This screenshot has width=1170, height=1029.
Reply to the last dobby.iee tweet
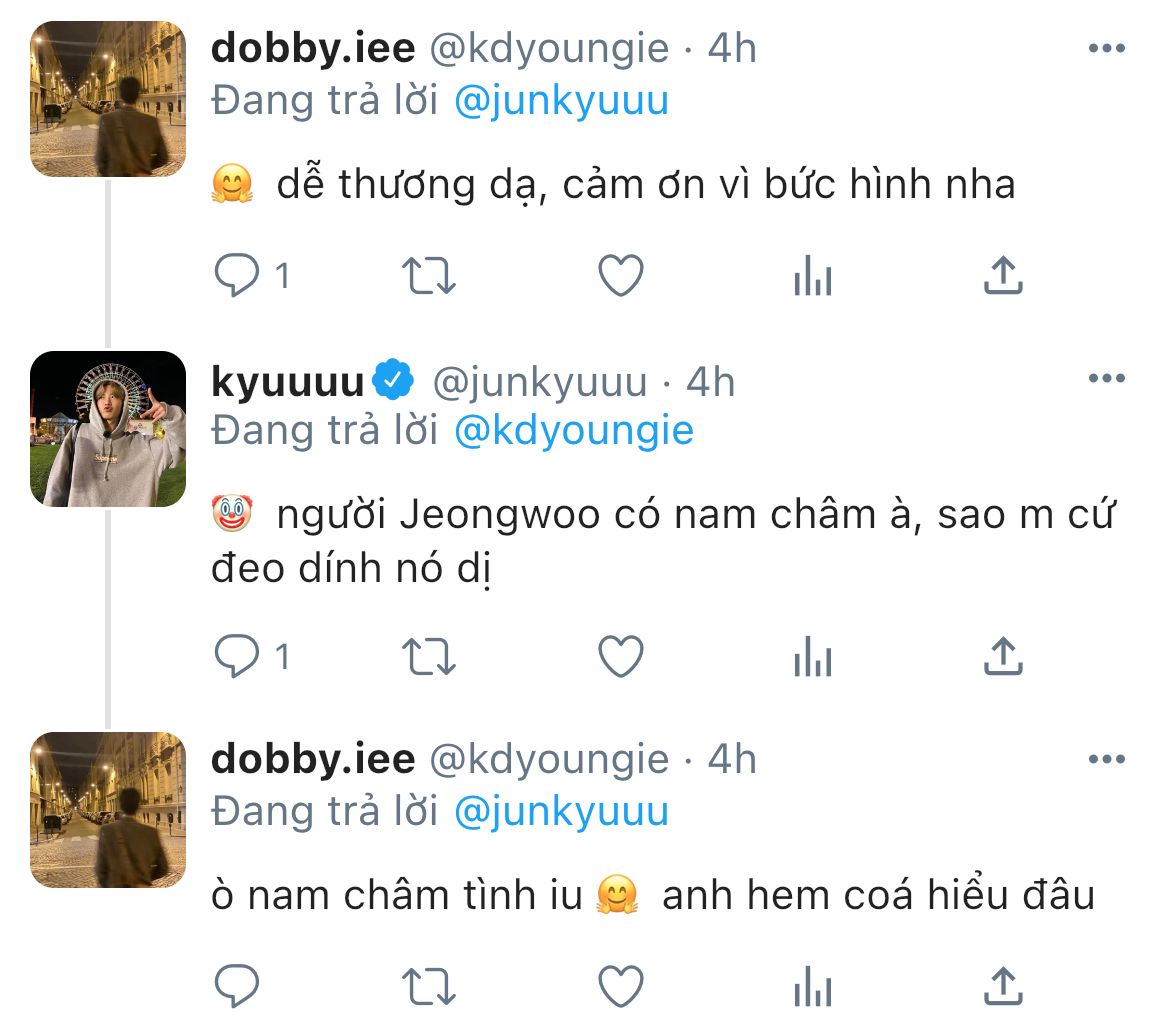pyautogui.click(x=237, y=986)
